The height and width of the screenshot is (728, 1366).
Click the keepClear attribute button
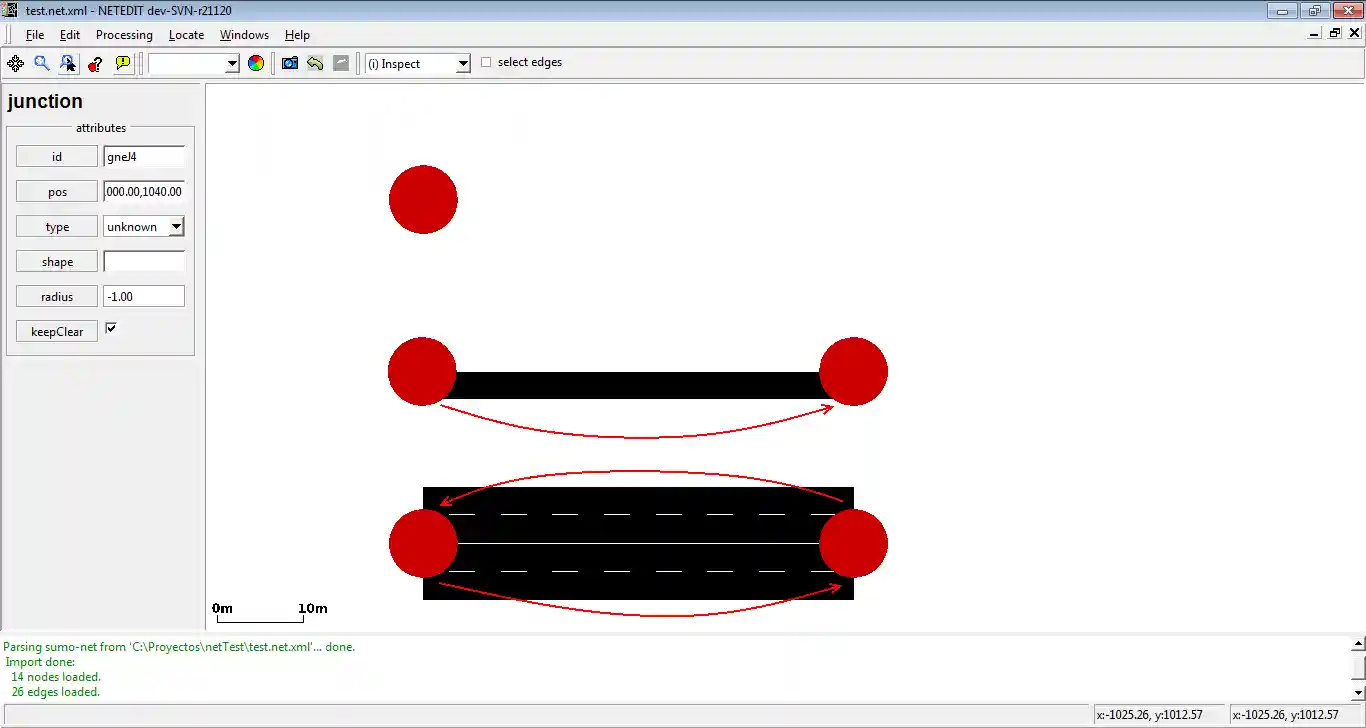[x=57, y=332]
